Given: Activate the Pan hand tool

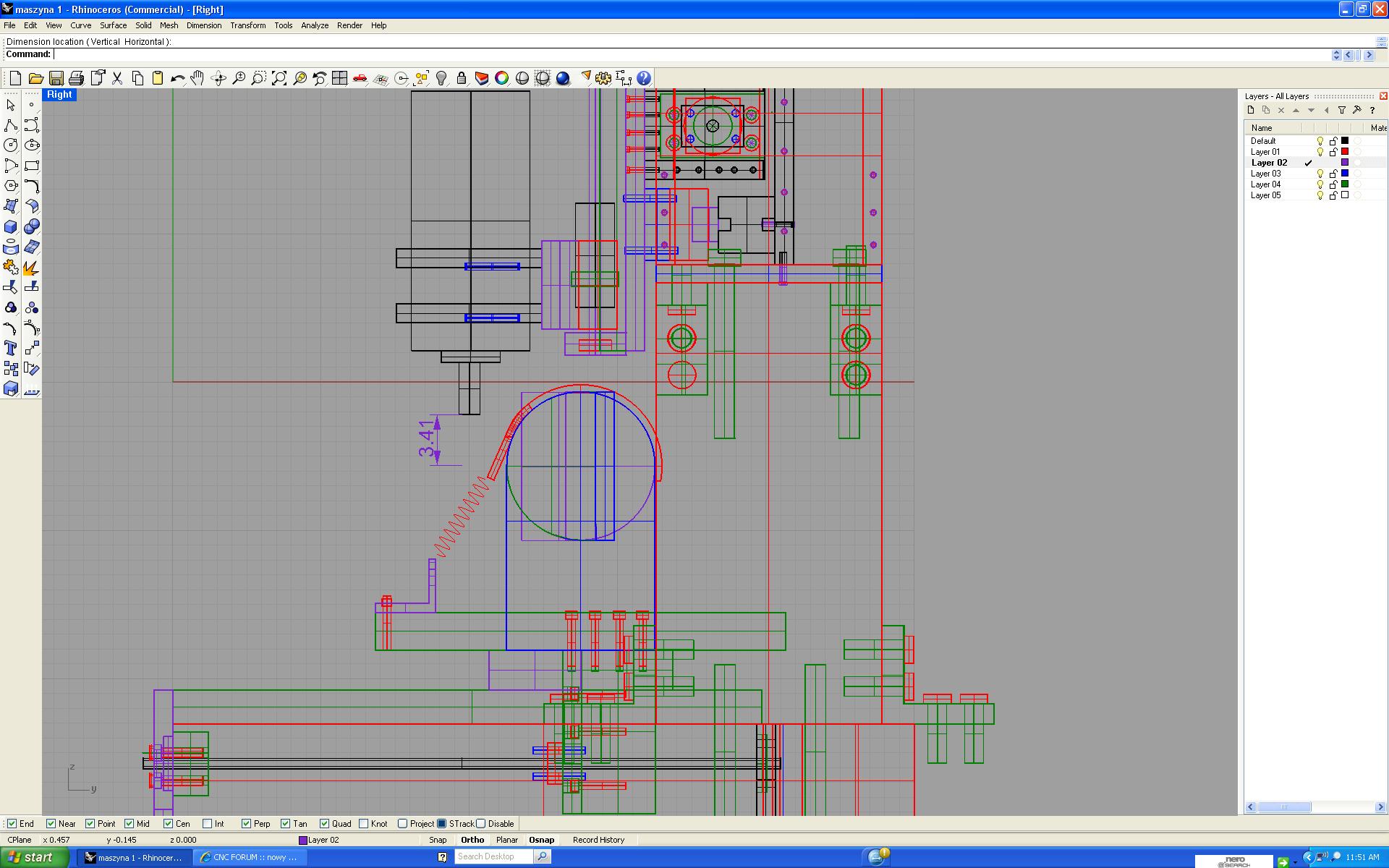Looking at the screenshot, I should coord(197,78).
